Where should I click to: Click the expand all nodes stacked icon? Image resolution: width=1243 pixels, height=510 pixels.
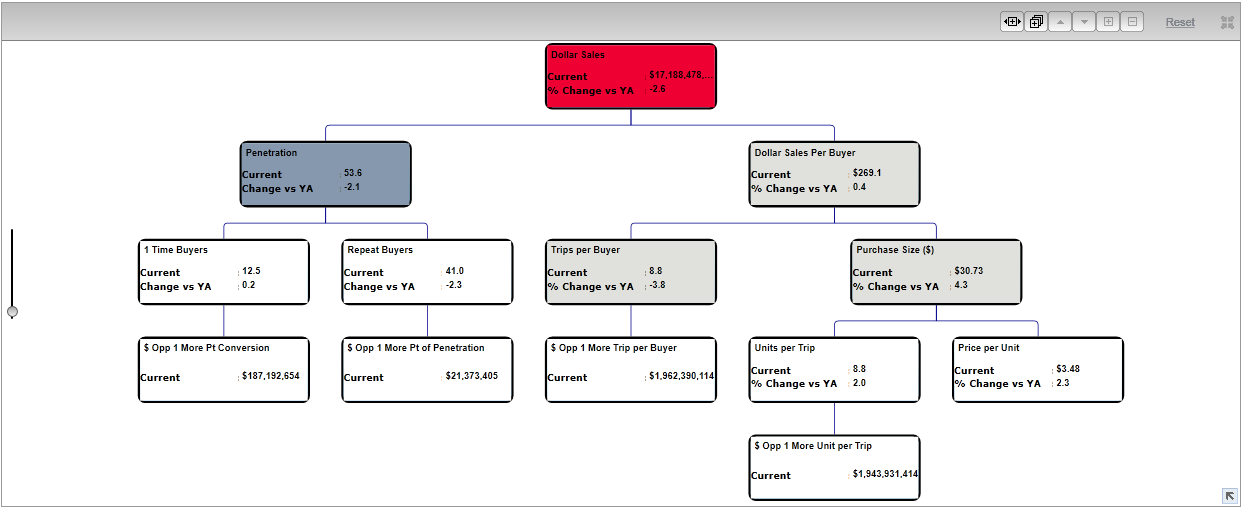[x=1036, y=22]
